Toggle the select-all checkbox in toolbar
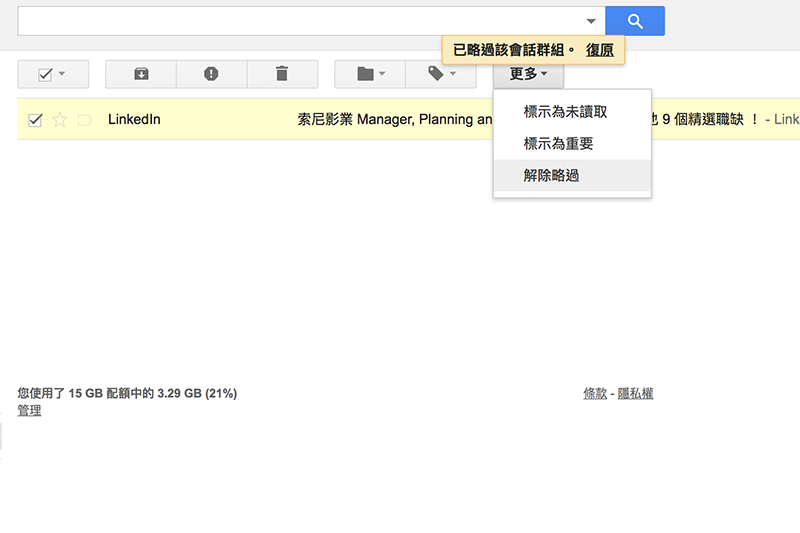 (x=45, y=75)
